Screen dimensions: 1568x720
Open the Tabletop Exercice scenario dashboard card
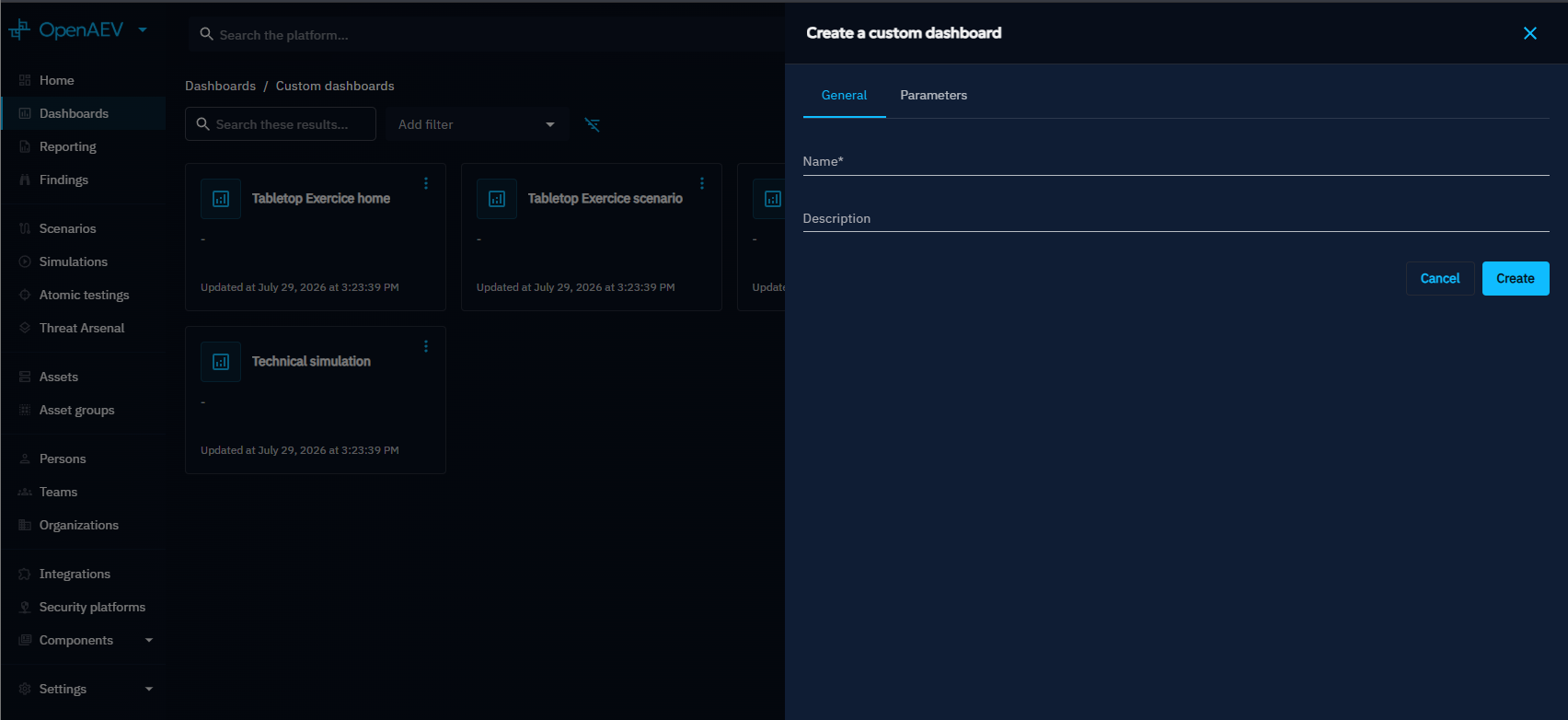tap(592, 238)
